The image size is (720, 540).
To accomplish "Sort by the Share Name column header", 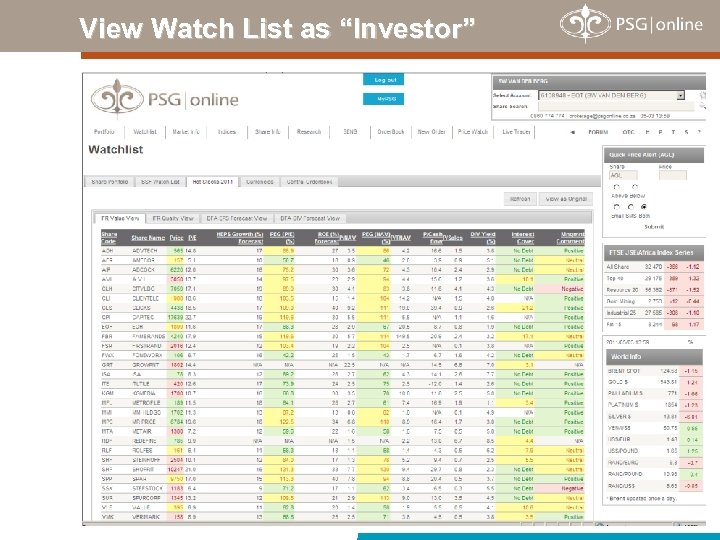I will 148,238.
